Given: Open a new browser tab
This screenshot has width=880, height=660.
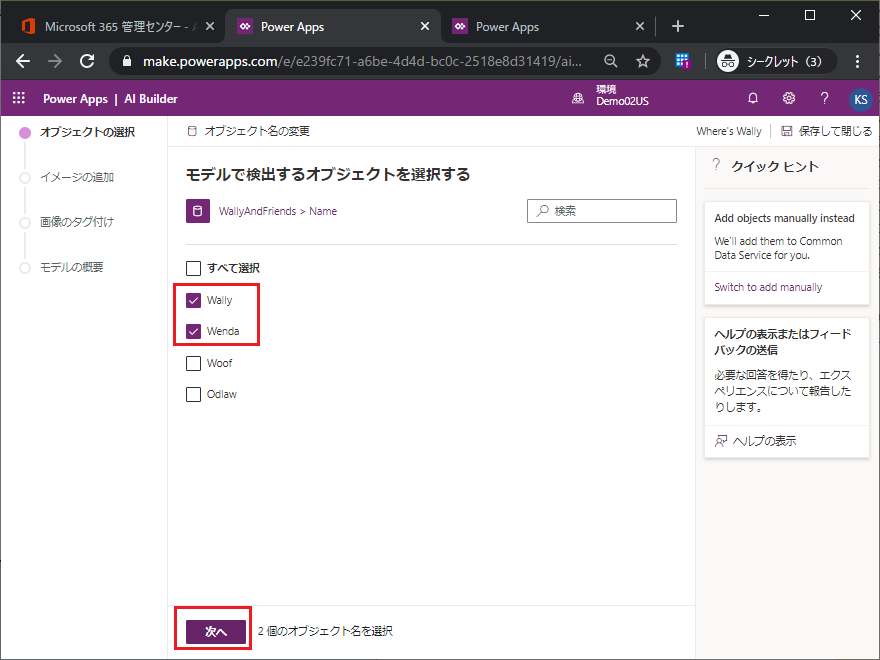Looking at the screenshot, I should pyautogui.click(x=677, y=26).
